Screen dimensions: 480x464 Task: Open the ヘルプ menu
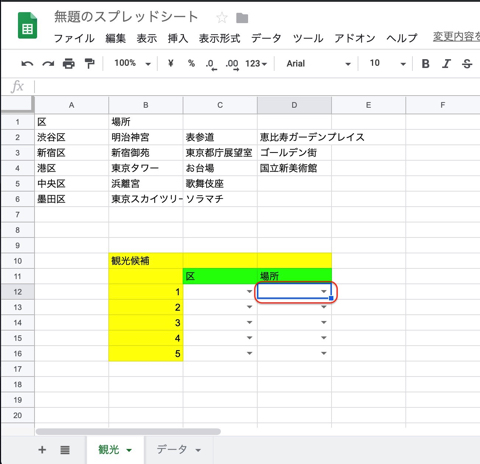402,38
